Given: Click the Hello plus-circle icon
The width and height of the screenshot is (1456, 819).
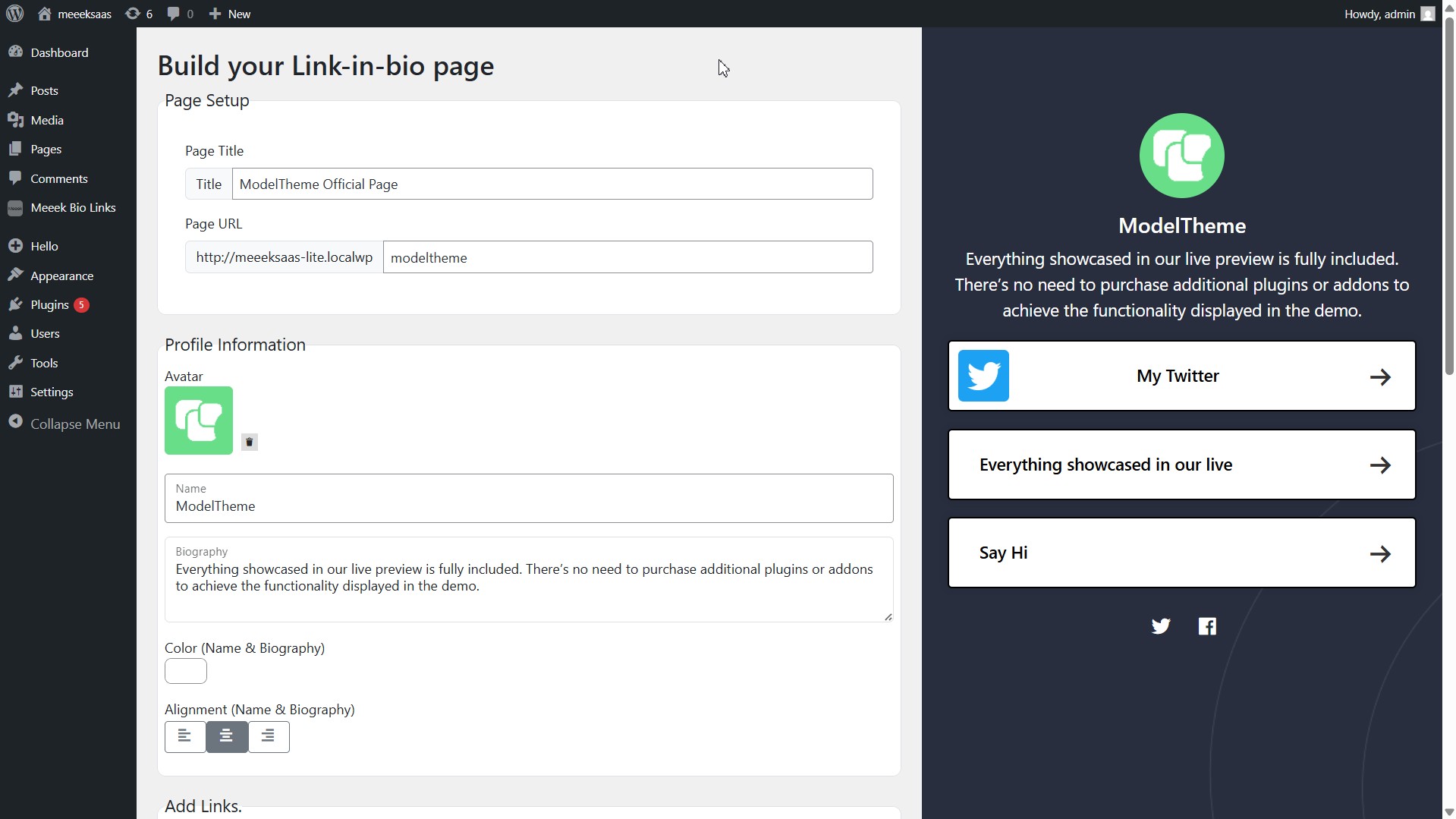Looking at the screenshot, I should coord(15,245).
